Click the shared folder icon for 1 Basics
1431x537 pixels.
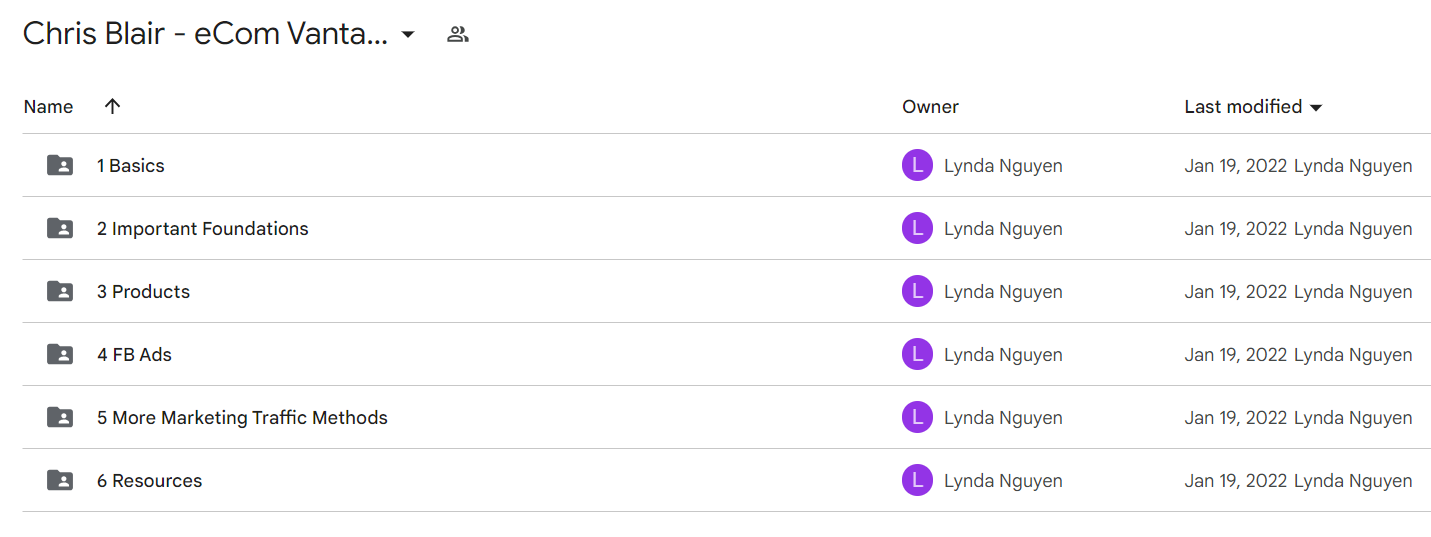[60, 166]
